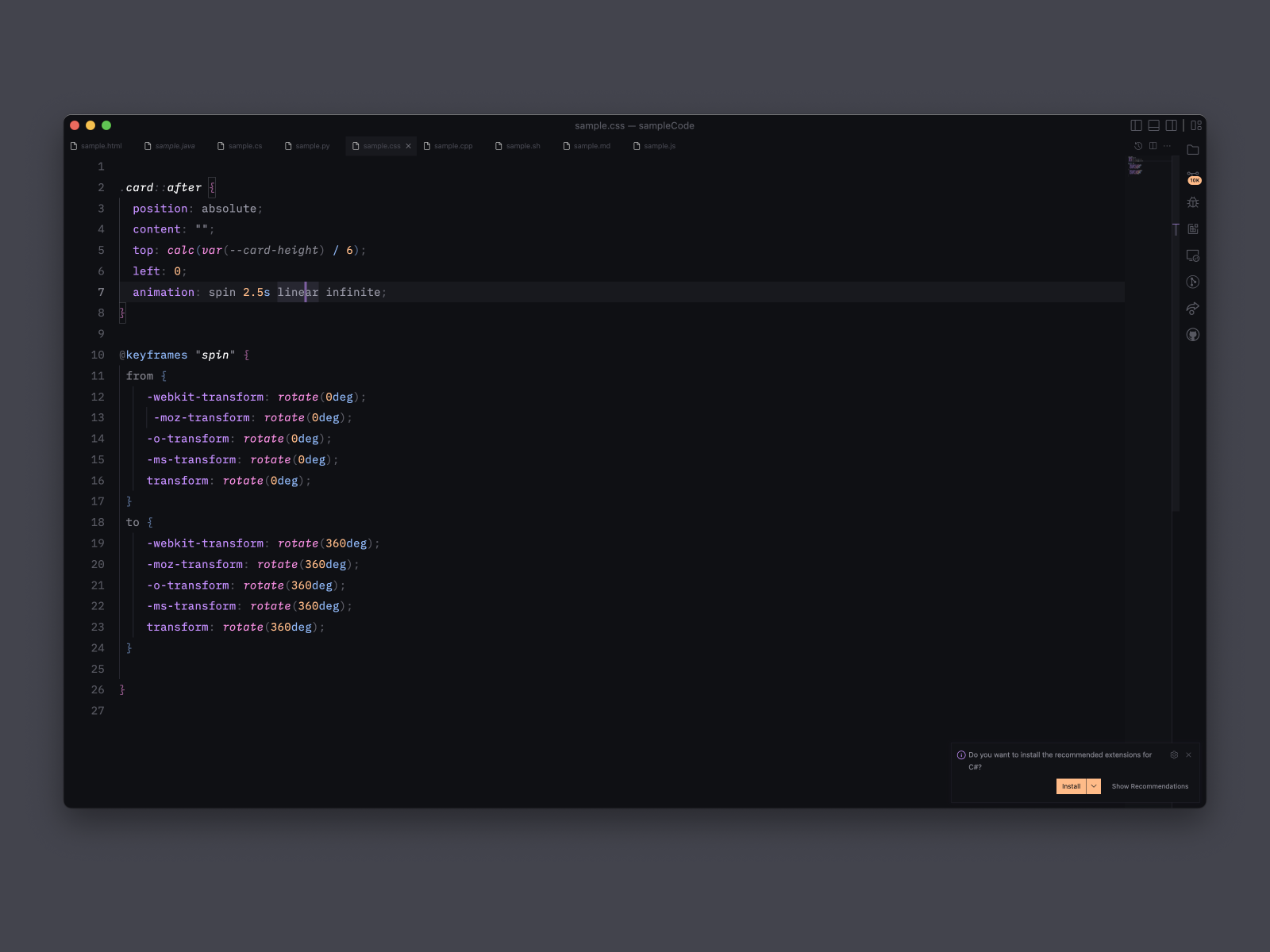The width and height of the screenshot is (1270, 952).
Task: Click '-o-transform' on line 21
Action: coord(188,585)
